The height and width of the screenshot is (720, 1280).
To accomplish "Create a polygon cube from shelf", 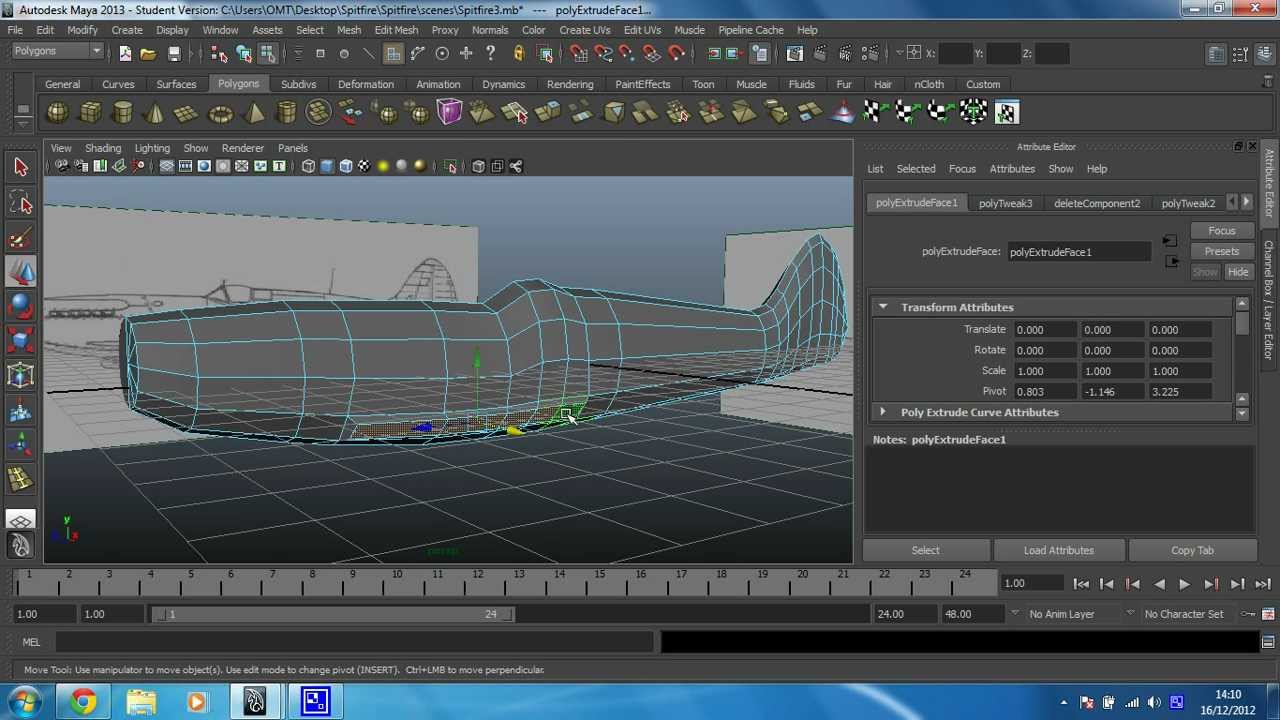I will 90,113.
